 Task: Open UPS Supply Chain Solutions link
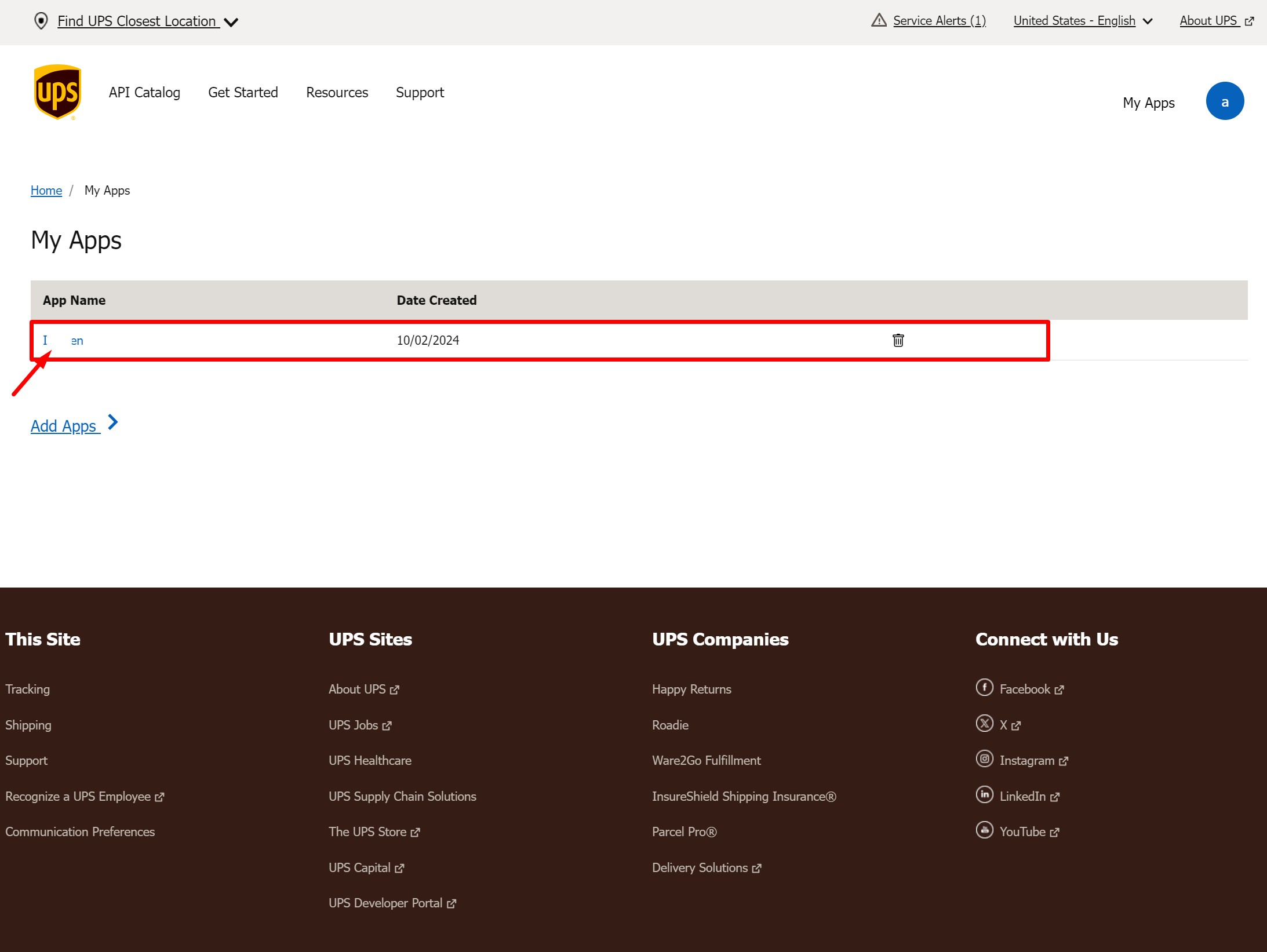point(402,796)
